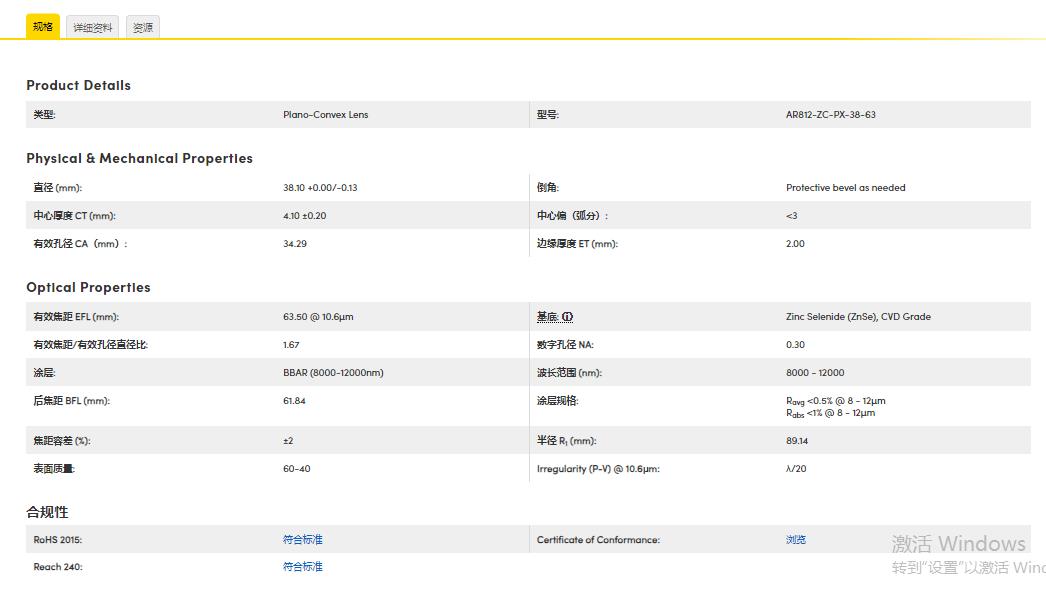Open the 规格 tab
The height and width of the screenshot is (600, 1046).
pyautogui.click(x=43, y=27)
